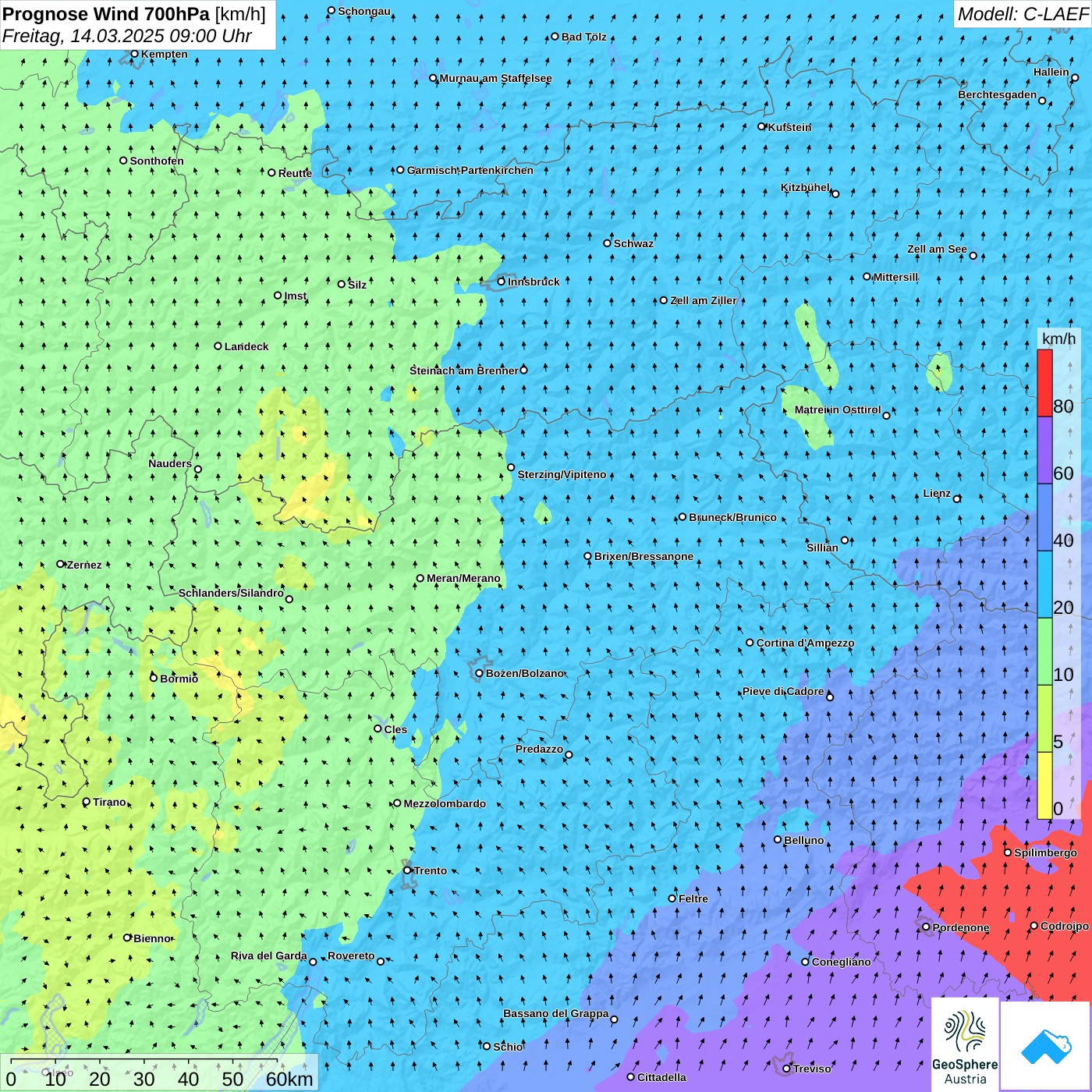1092x1092 pixels.
Task: Click the Bruneck/Brunico label
Action: point(732,517)
